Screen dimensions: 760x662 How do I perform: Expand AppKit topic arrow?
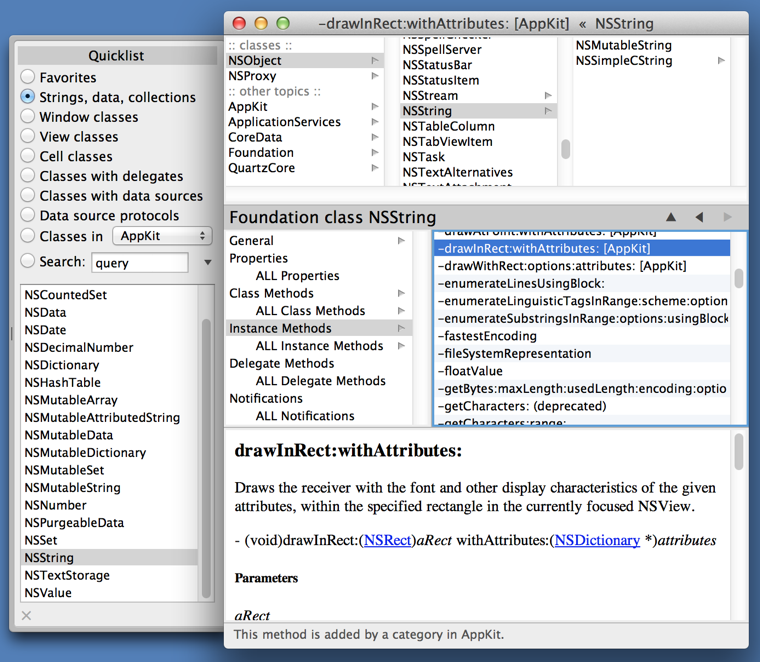375,106
